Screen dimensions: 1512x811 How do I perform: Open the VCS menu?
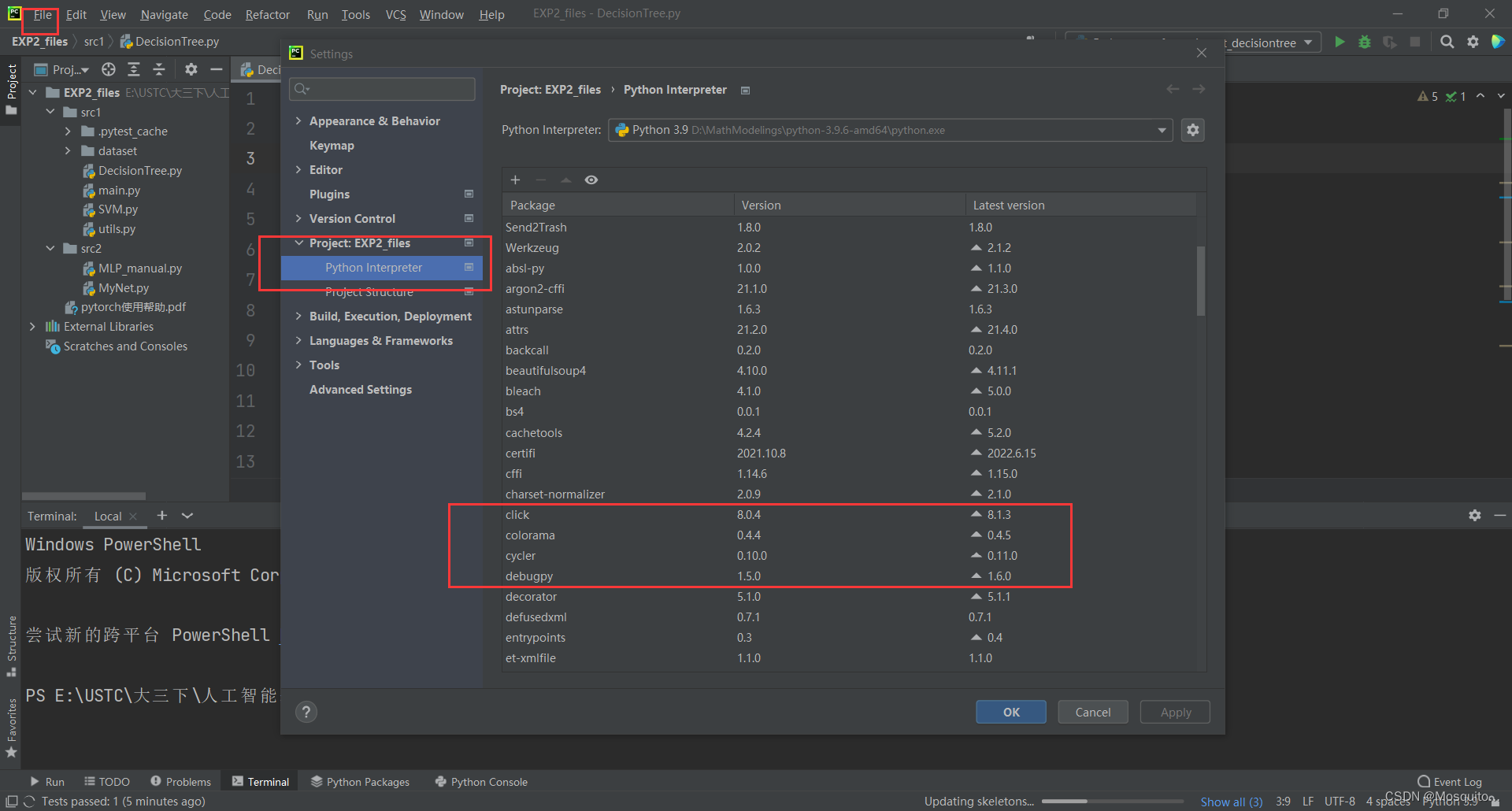point(395,14)
